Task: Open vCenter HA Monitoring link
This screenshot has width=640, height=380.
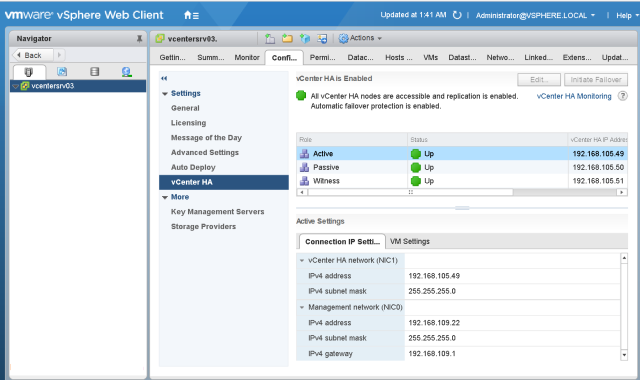Action: tap(574, 96)
